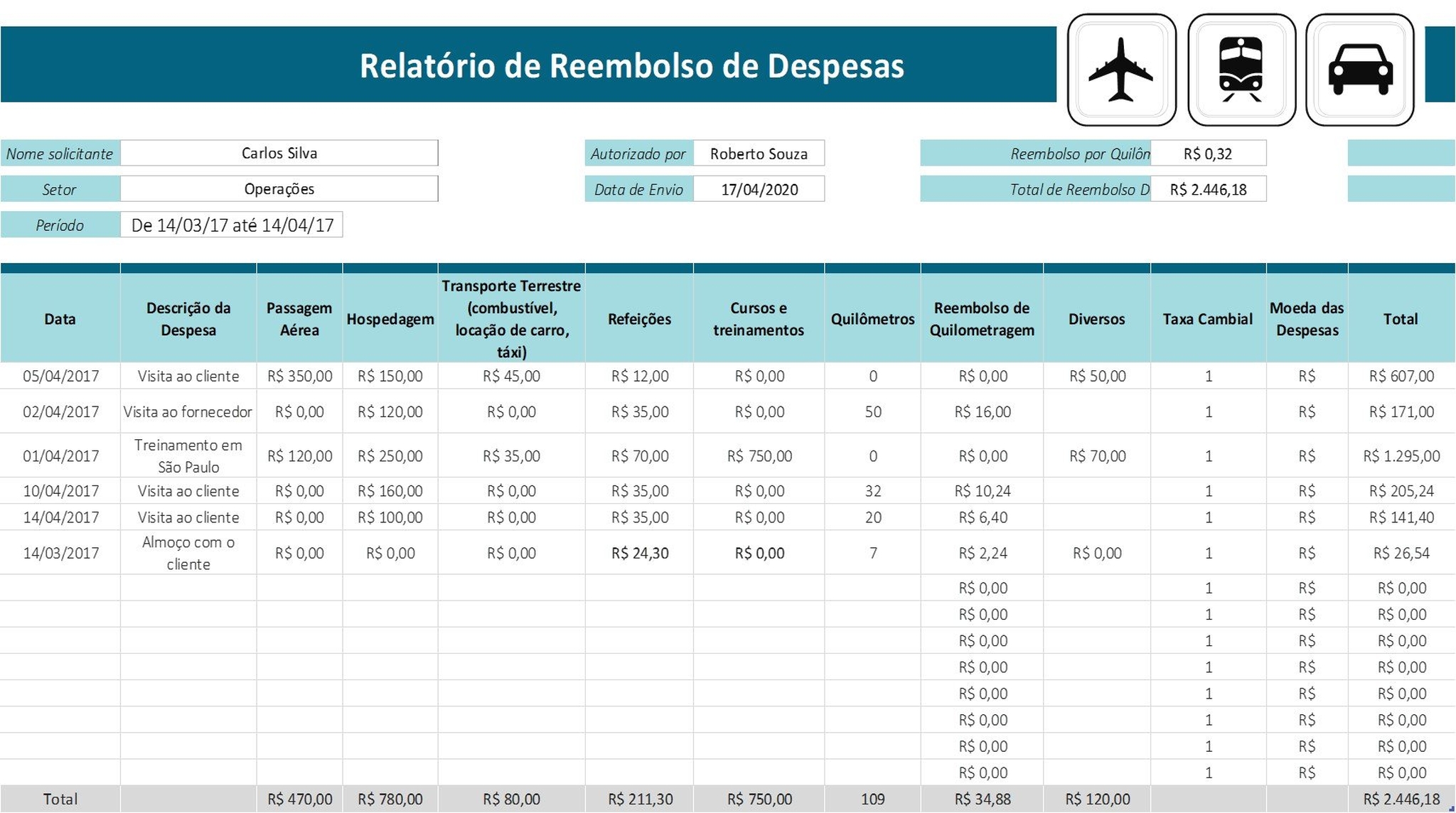The height and width of the screenshot is (813, 1456).
Task: Click the Total row label in footer
Action: [x=60, y=799]
